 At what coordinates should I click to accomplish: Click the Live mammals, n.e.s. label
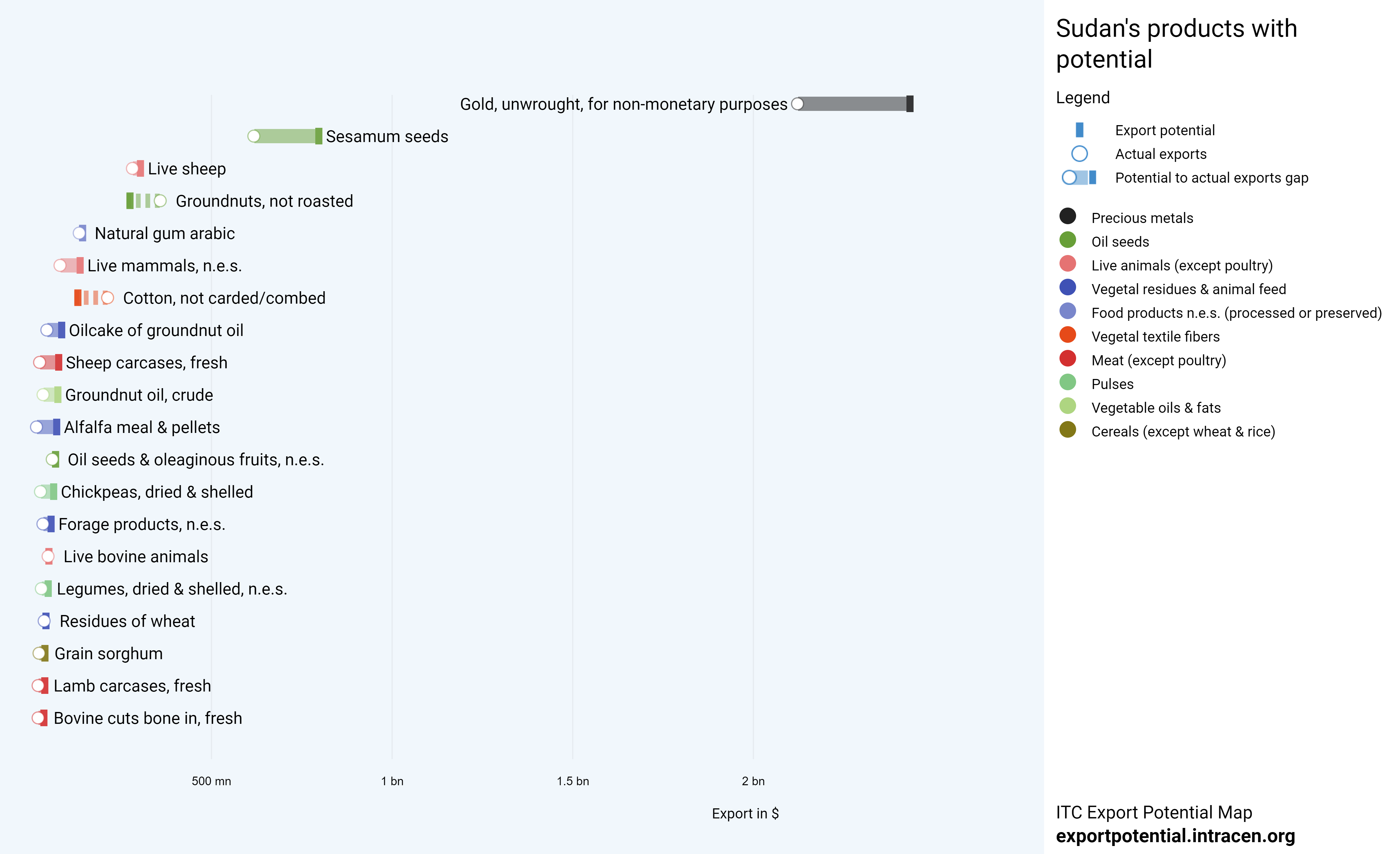click(165, 266)
